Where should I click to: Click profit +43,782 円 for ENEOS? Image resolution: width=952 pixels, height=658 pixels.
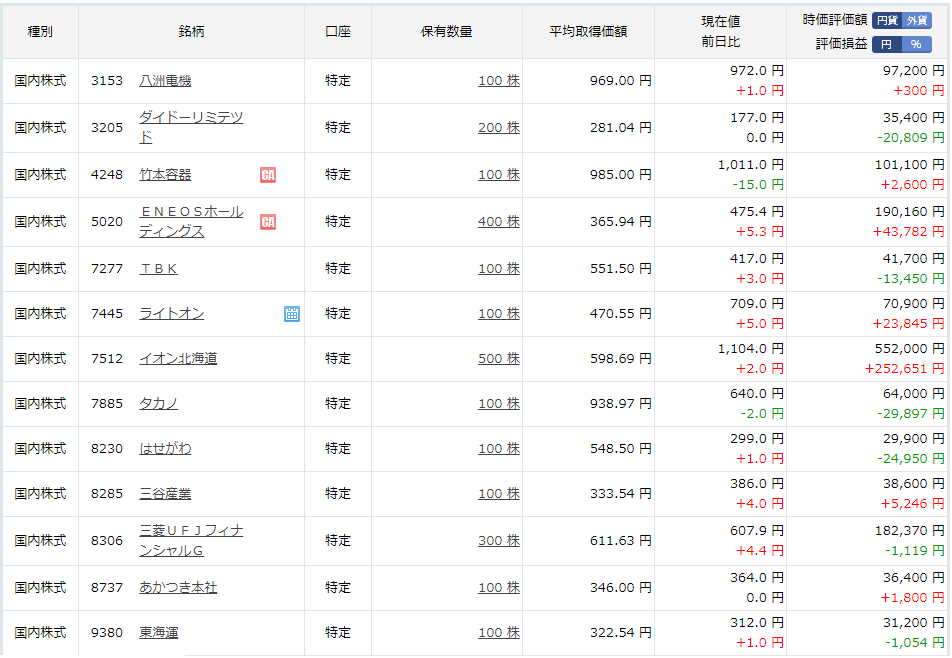coord(909,231)
